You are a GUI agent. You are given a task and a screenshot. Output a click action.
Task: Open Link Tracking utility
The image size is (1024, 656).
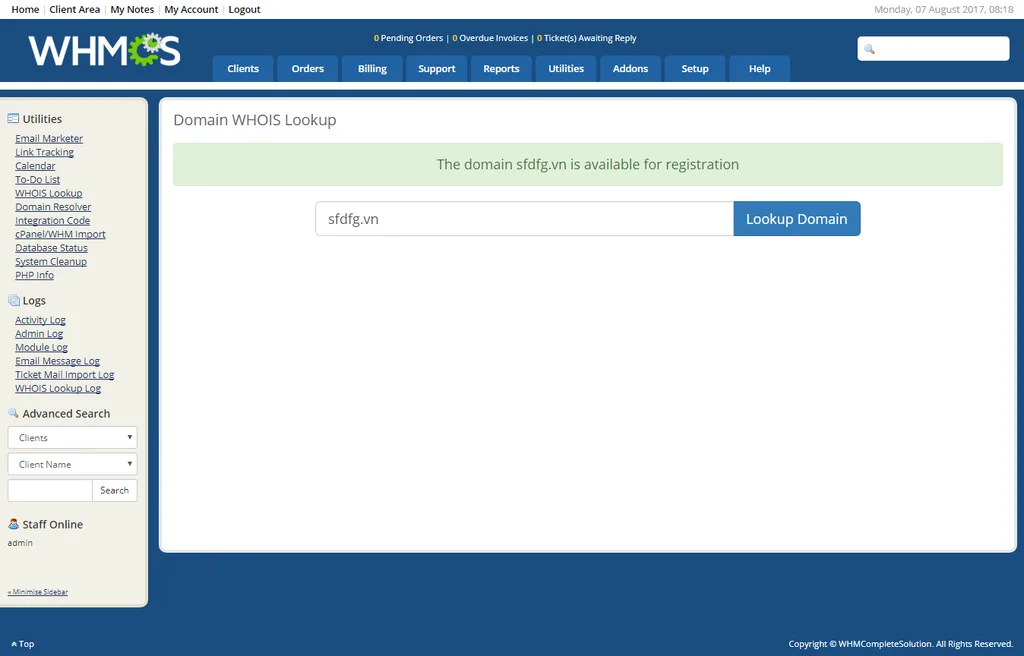click(44, 152)
